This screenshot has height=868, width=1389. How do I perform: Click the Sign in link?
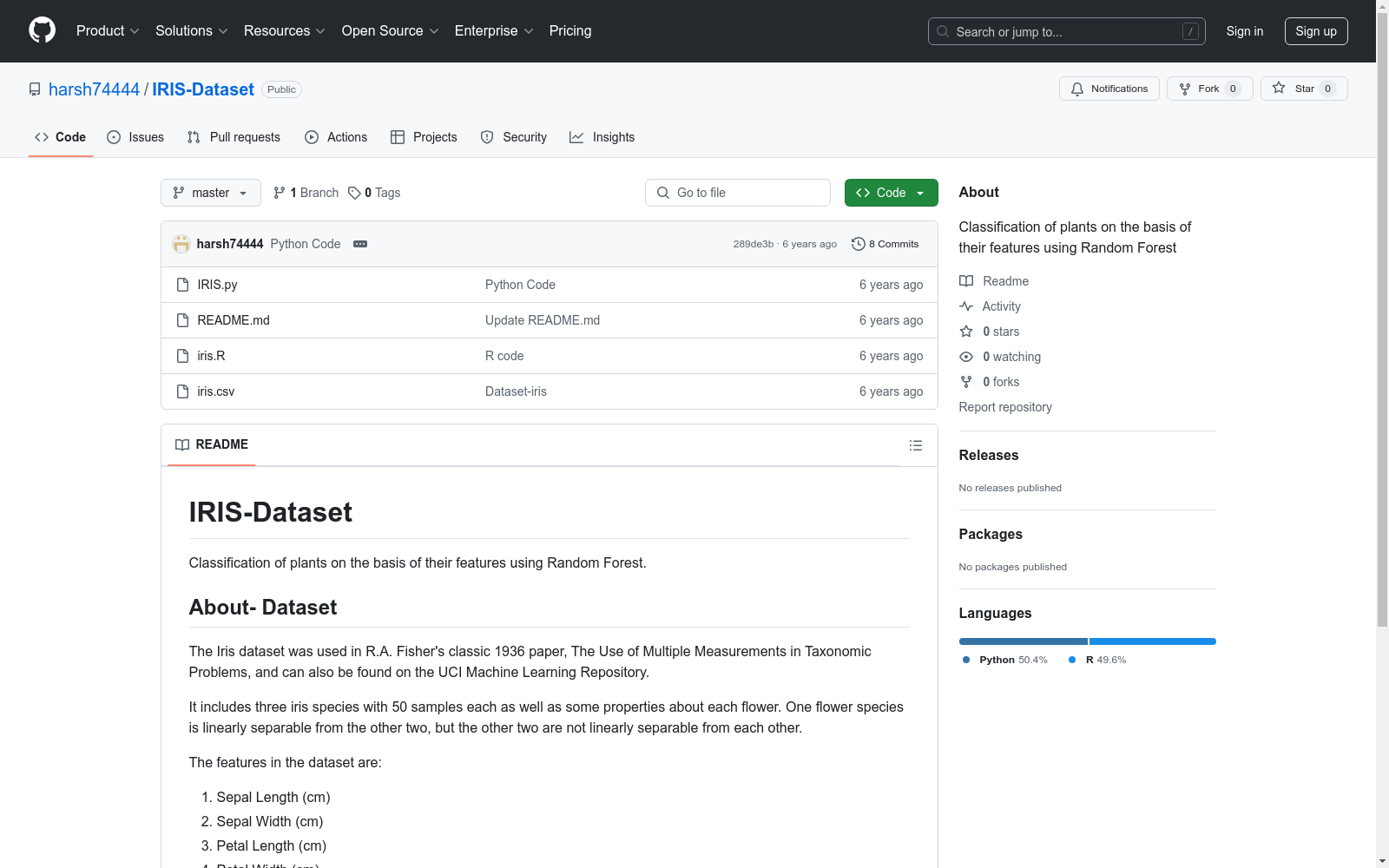1245,31
